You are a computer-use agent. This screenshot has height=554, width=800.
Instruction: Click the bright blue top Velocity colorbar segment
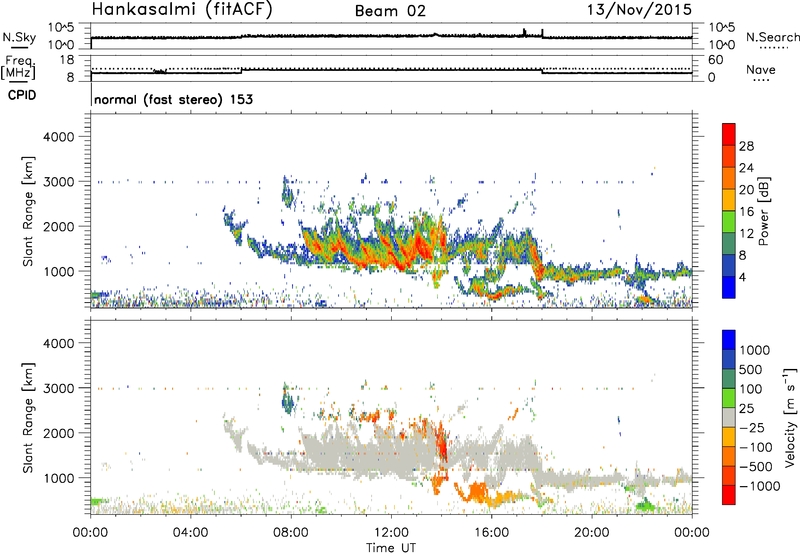tap(729, 340)
